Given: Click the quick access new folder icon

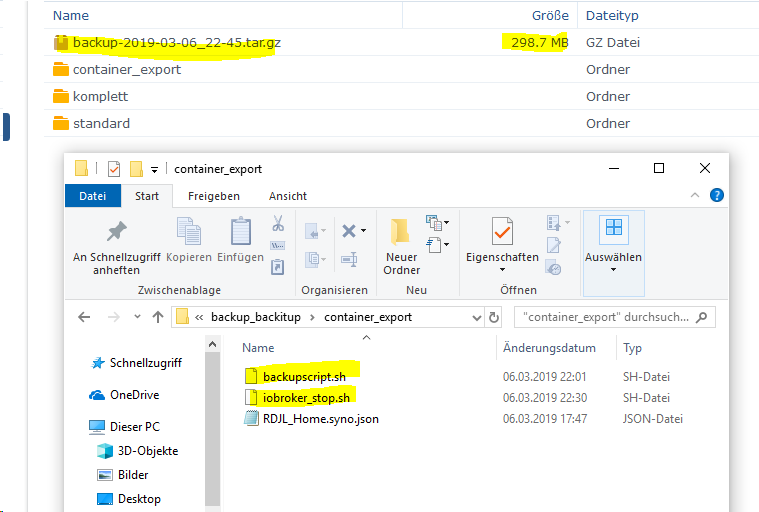Looking at the screenshot, I should tap(137, 169).
